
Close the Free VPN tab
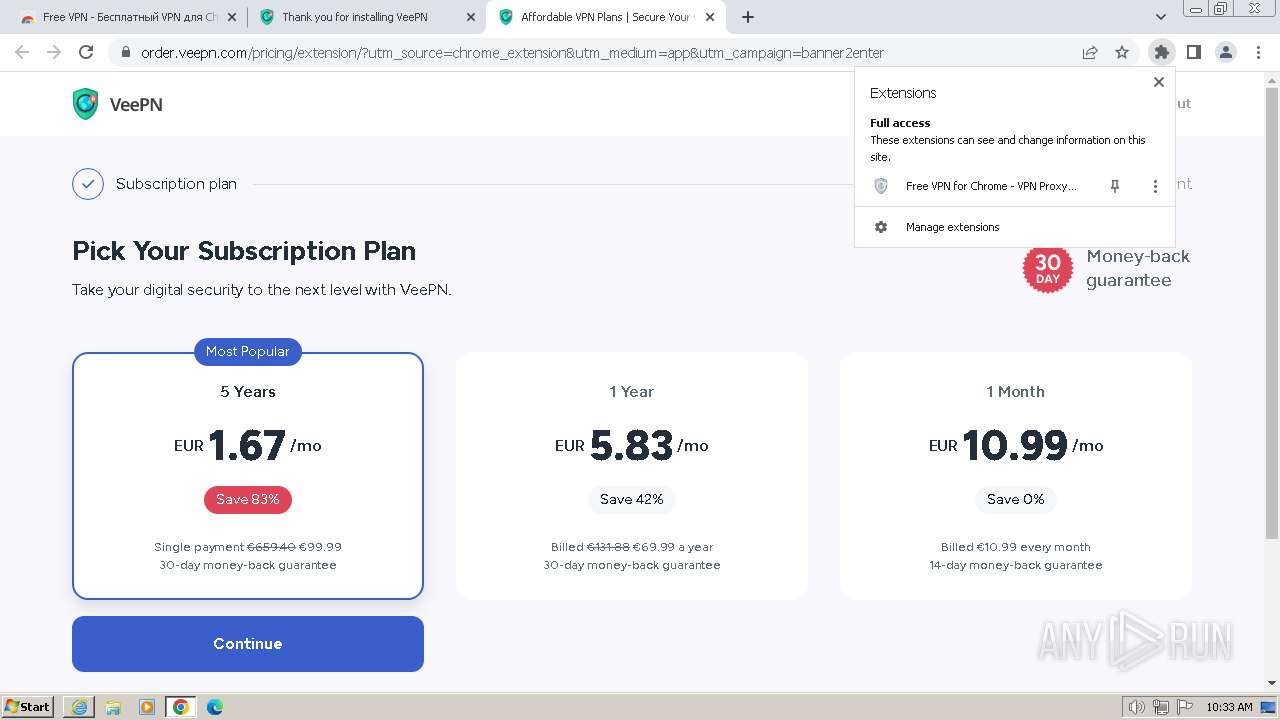pos(232,17)
